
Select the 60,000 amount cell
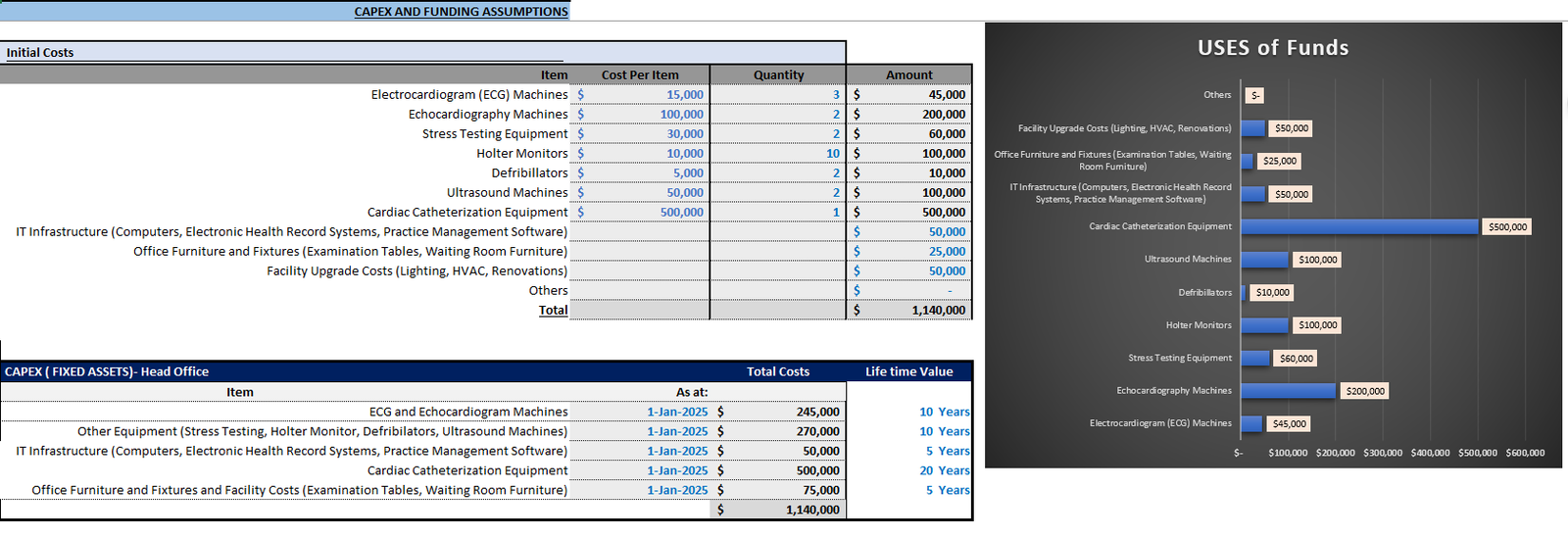tap(909, 133)
